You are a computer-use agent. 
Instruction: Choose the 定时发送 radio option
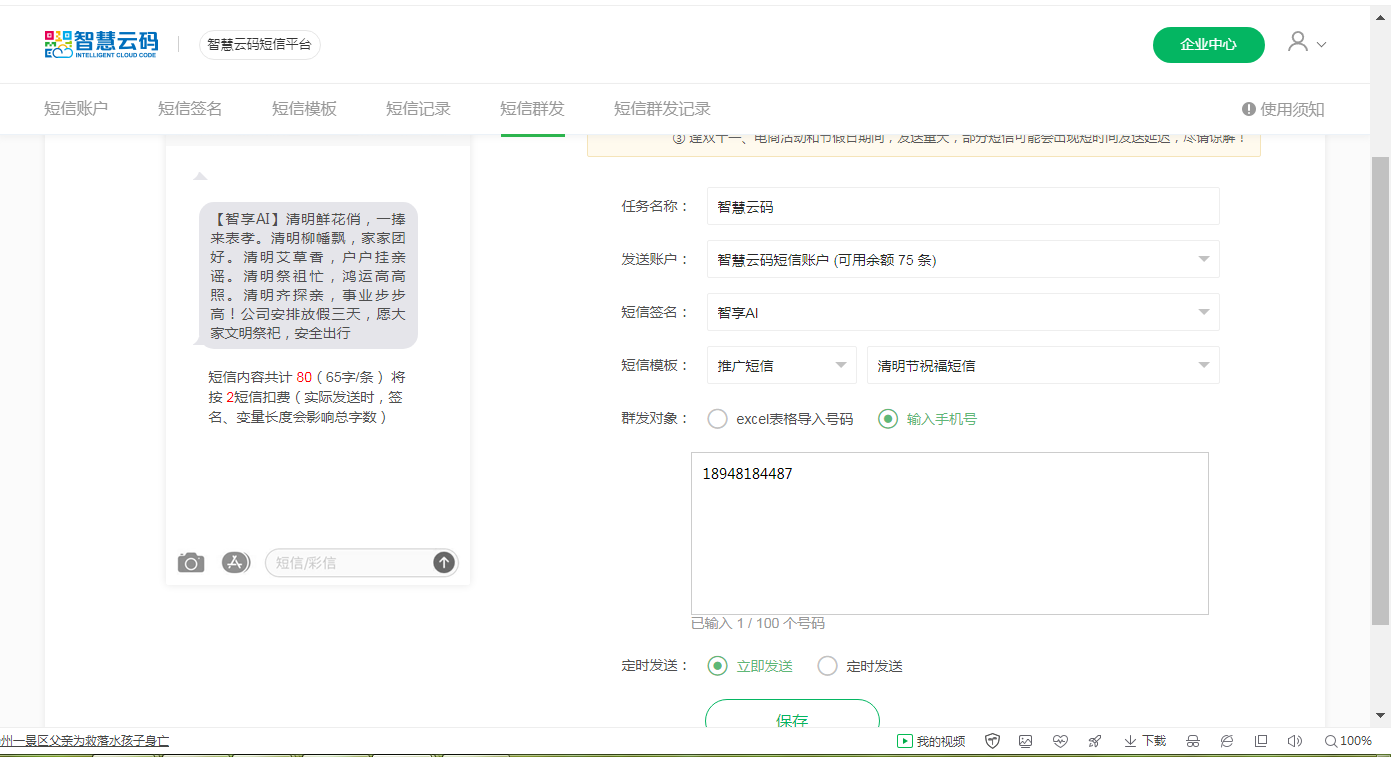(x=827, y=666)
